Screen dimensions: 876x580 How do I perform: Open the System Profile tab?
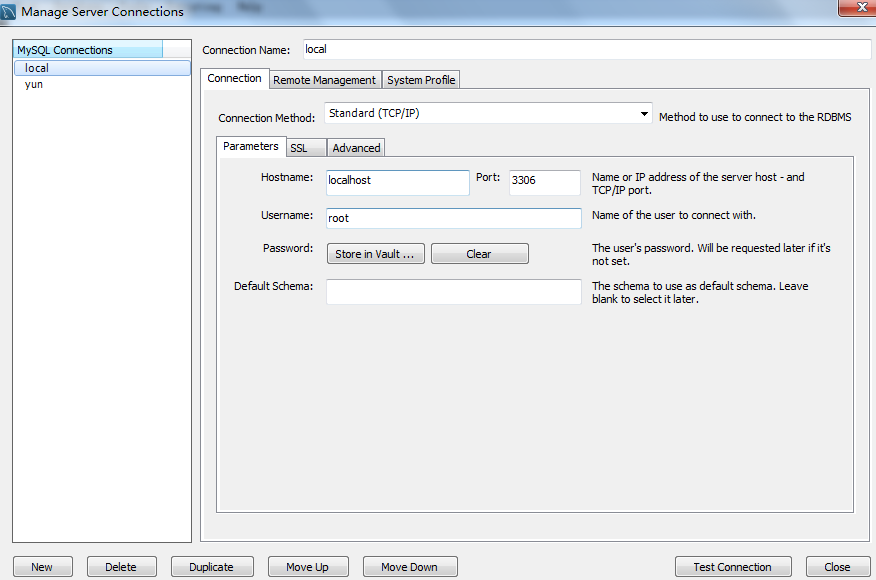[x=421, y=80]
